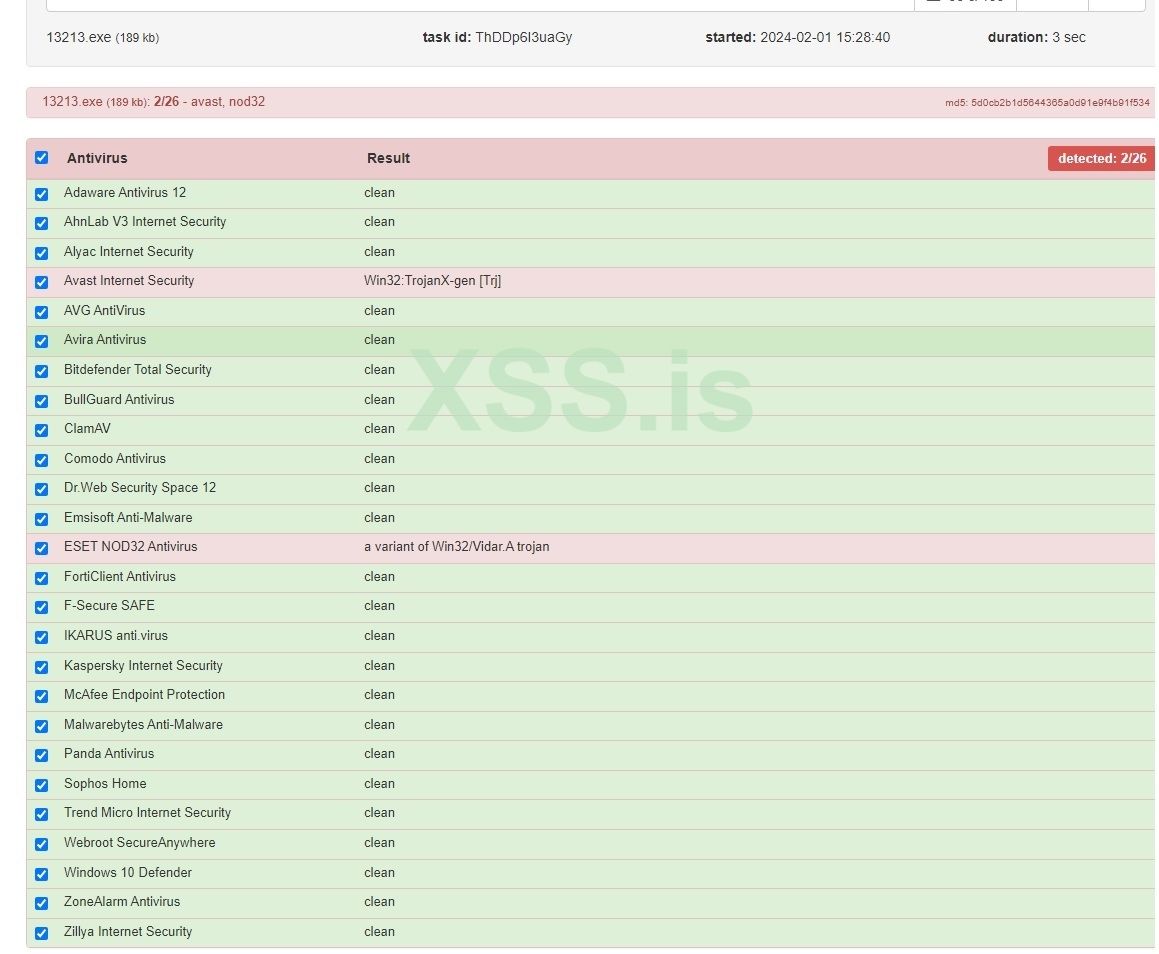Viewport: 1159px width, 954px height.
Task: Deselect the Kaspersky Internet Security checkbox
Action: 41,667
